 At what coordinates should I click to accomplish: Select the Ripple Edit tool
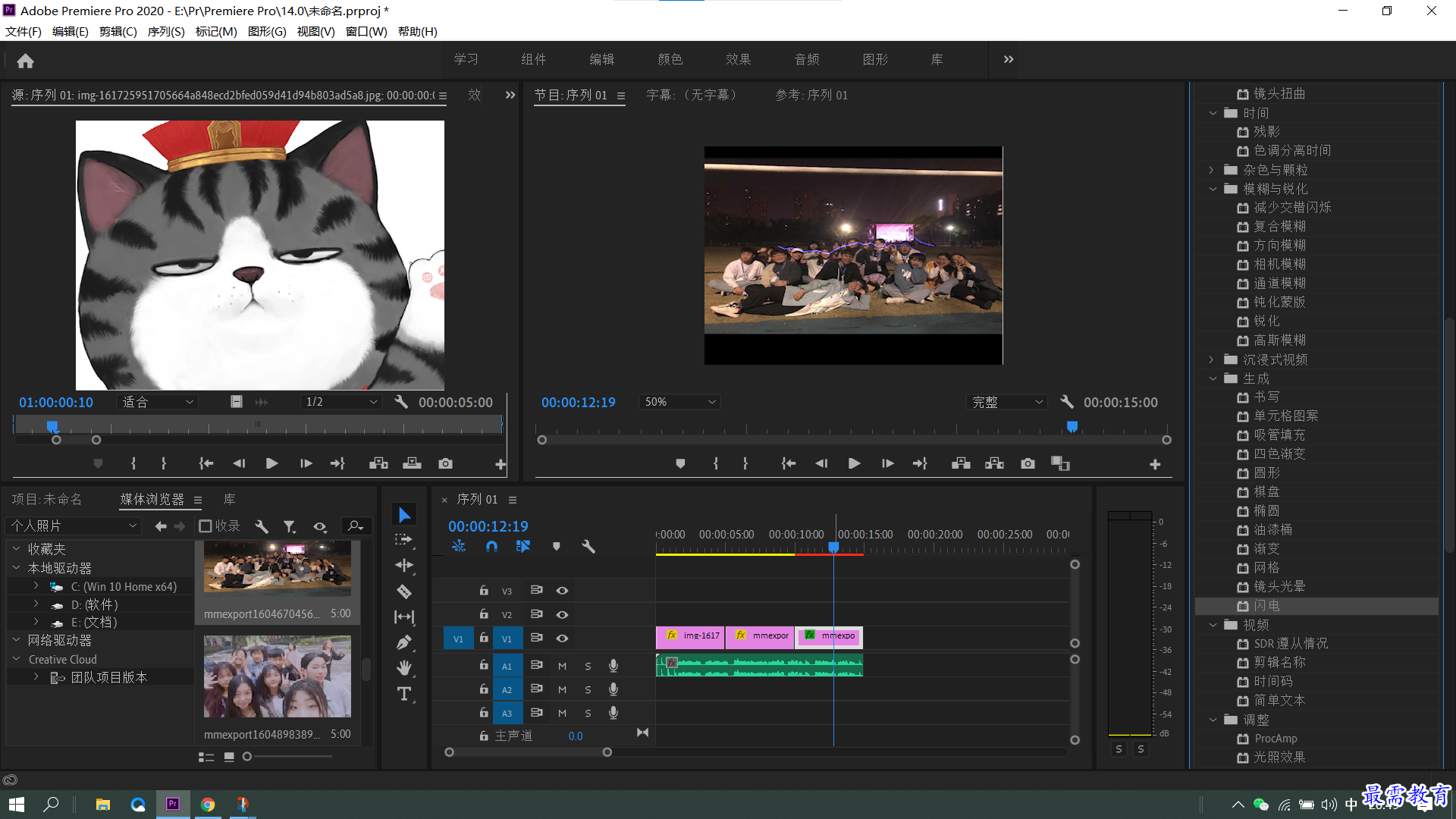(x=404, y=565)
